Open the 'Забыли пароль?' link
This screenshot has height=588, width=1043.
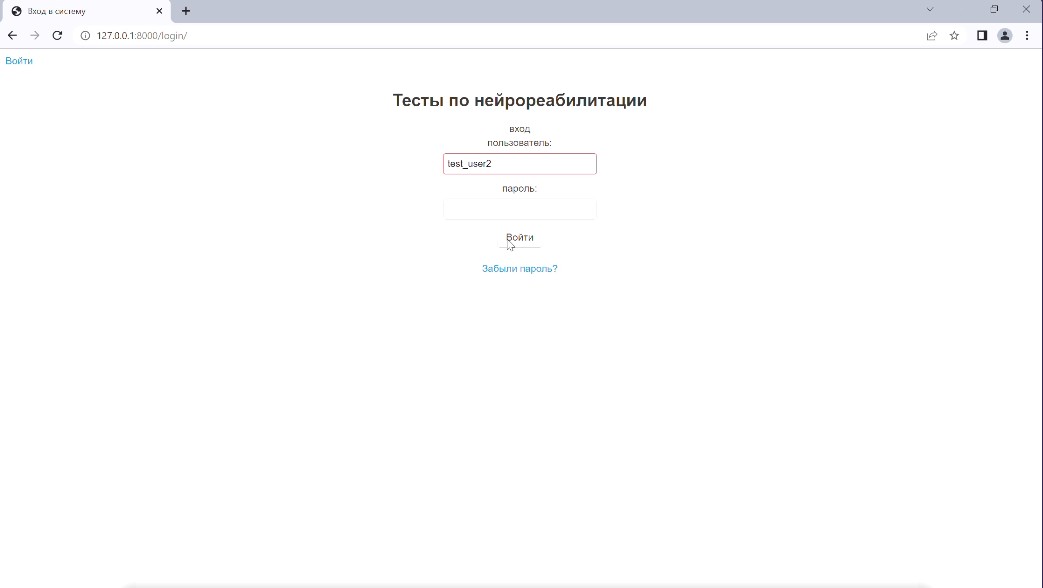520,269
